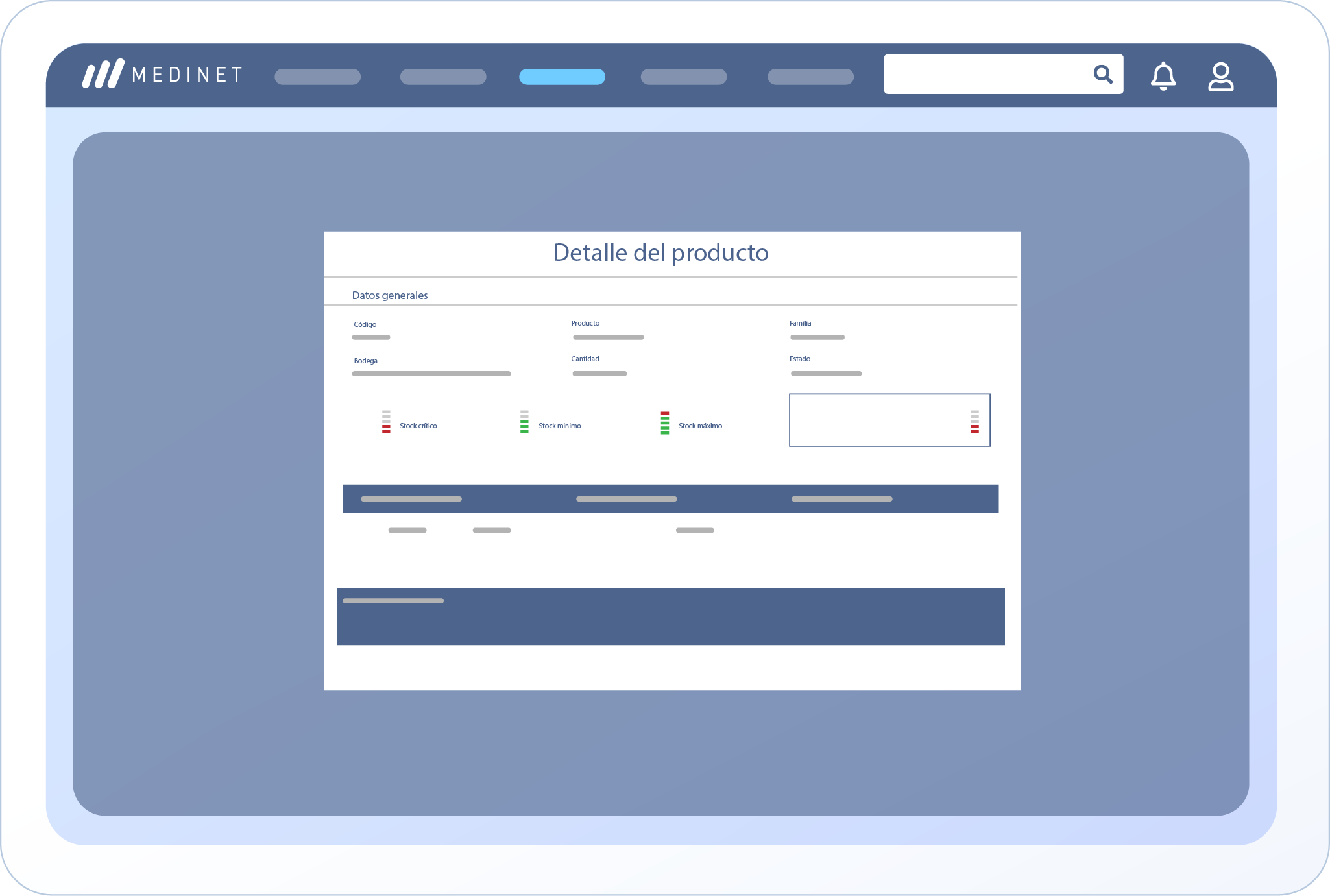Click stock indicator inside the outlined box
The height and width of the screenshot is (896, 1330).
[974, 422]
